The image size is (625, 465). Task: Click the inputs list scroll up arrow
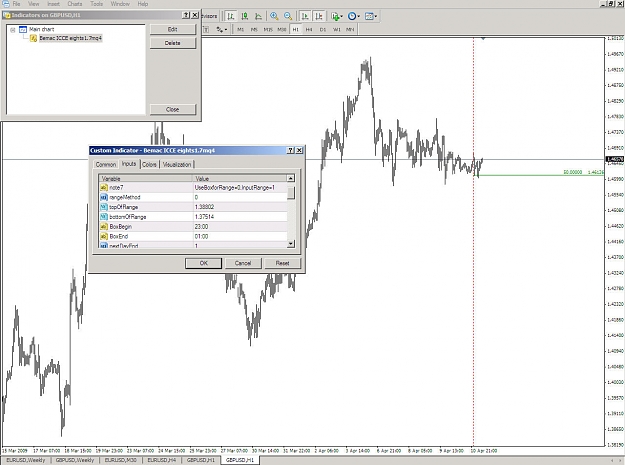291,179
